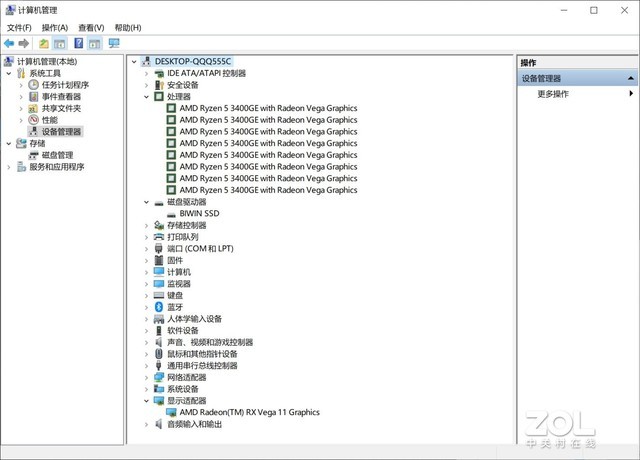Select the 软件设备 category
The image size is (640, 460).
pyautogui.click(x=182, y=331)
